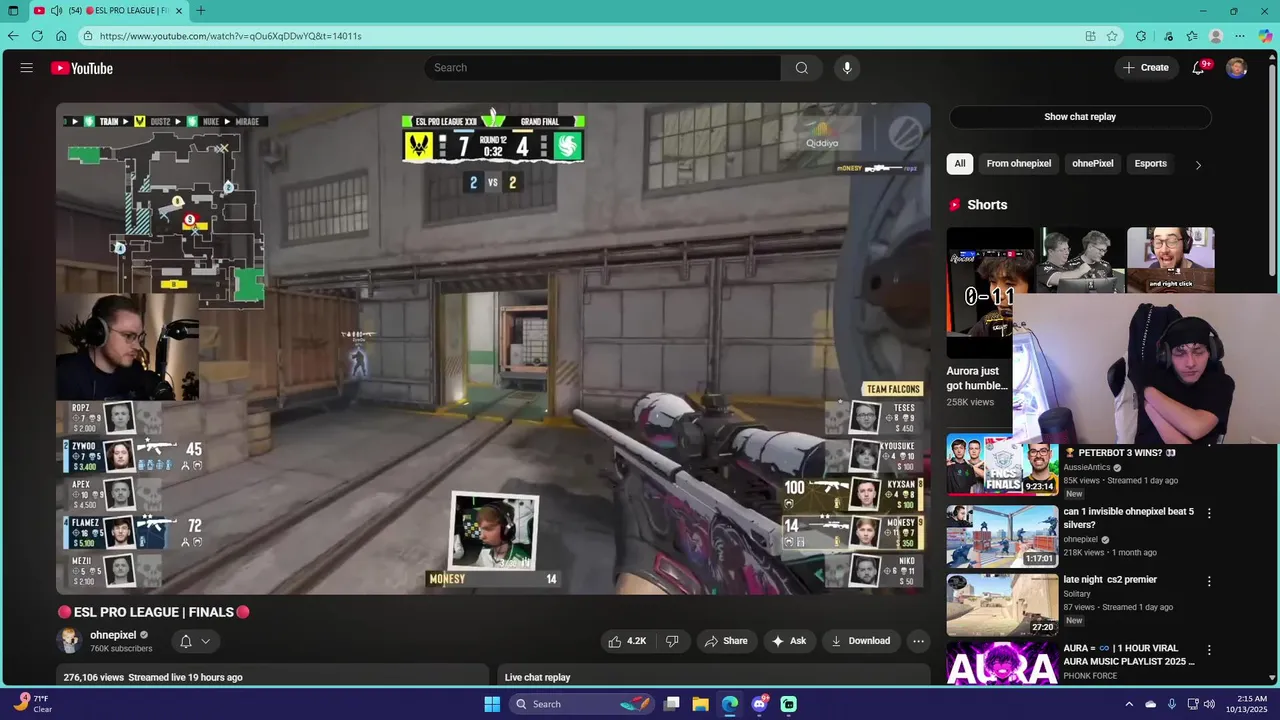Go back in the browser

point(13,36)
